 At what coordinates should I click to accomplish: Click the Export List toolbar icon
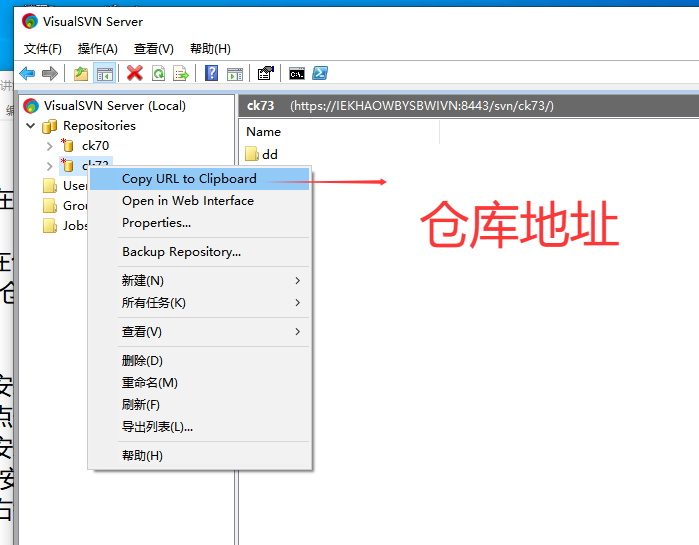point(181,74)
